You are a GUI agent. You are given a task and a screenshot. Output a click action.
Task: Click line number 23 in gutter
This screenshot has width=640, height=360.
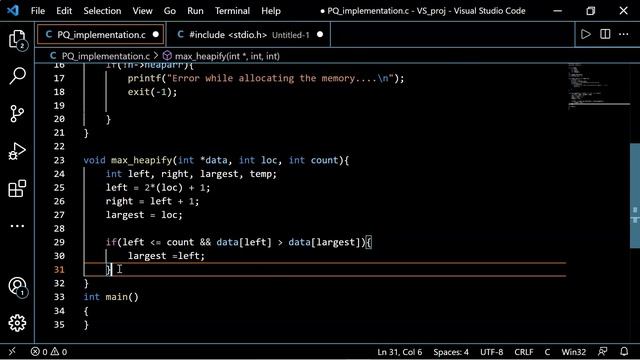point(59,160)
